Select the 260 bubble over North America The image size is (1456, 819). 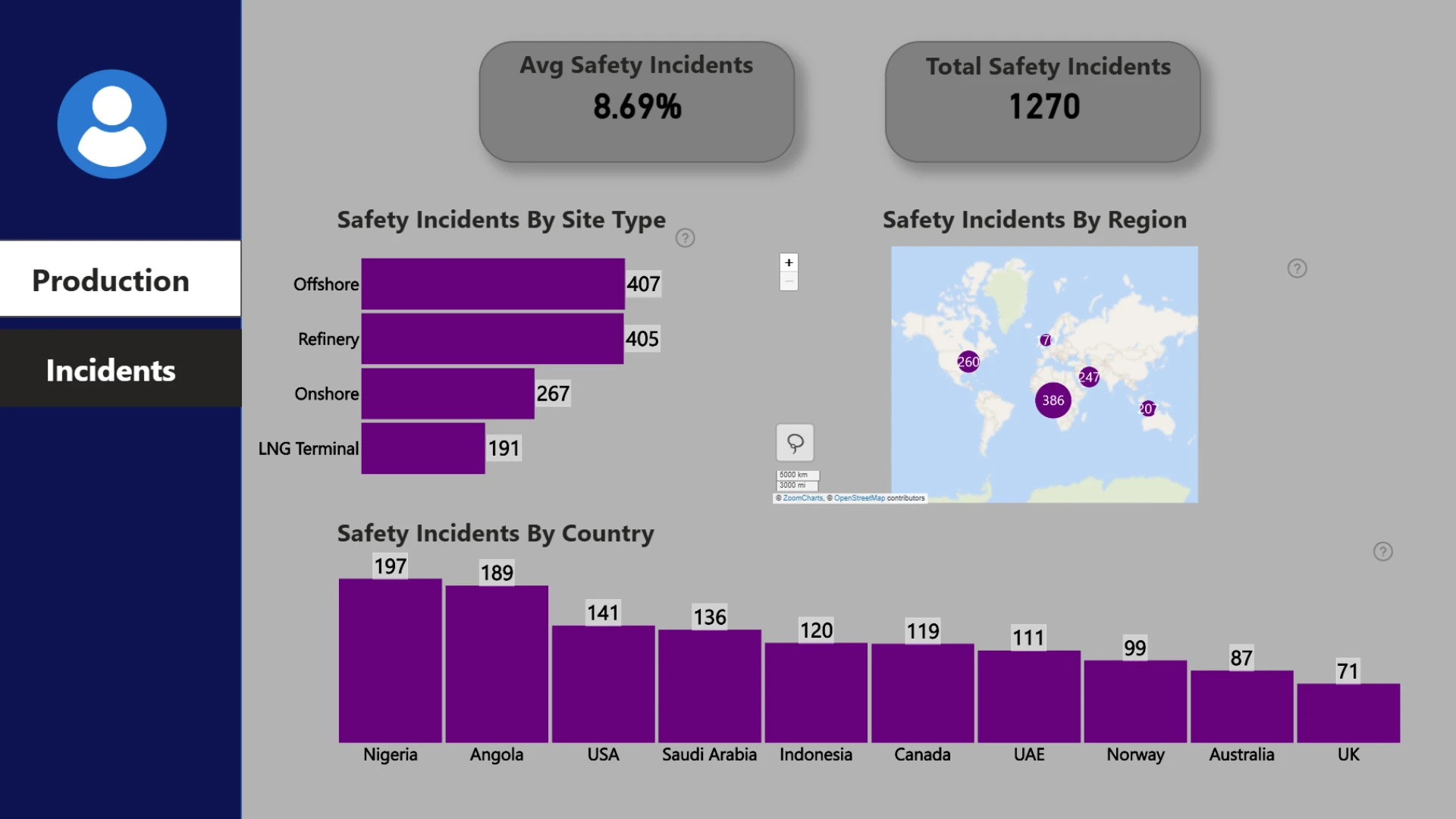point(968,362)
